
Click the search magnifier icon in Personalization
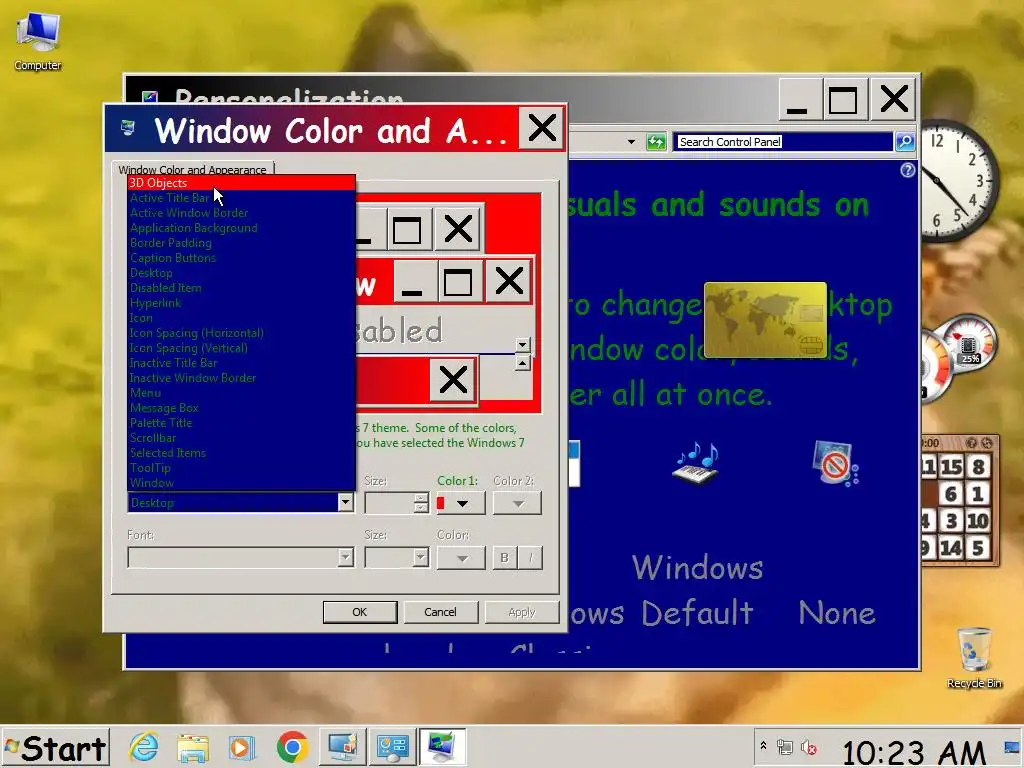(905, 141)
